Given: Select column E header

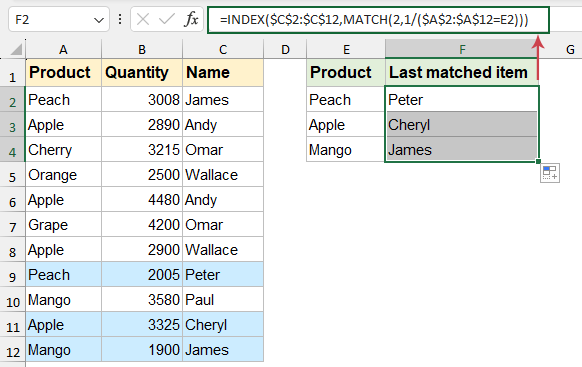Looking at the screenshot, I should (x=346, y=49).
